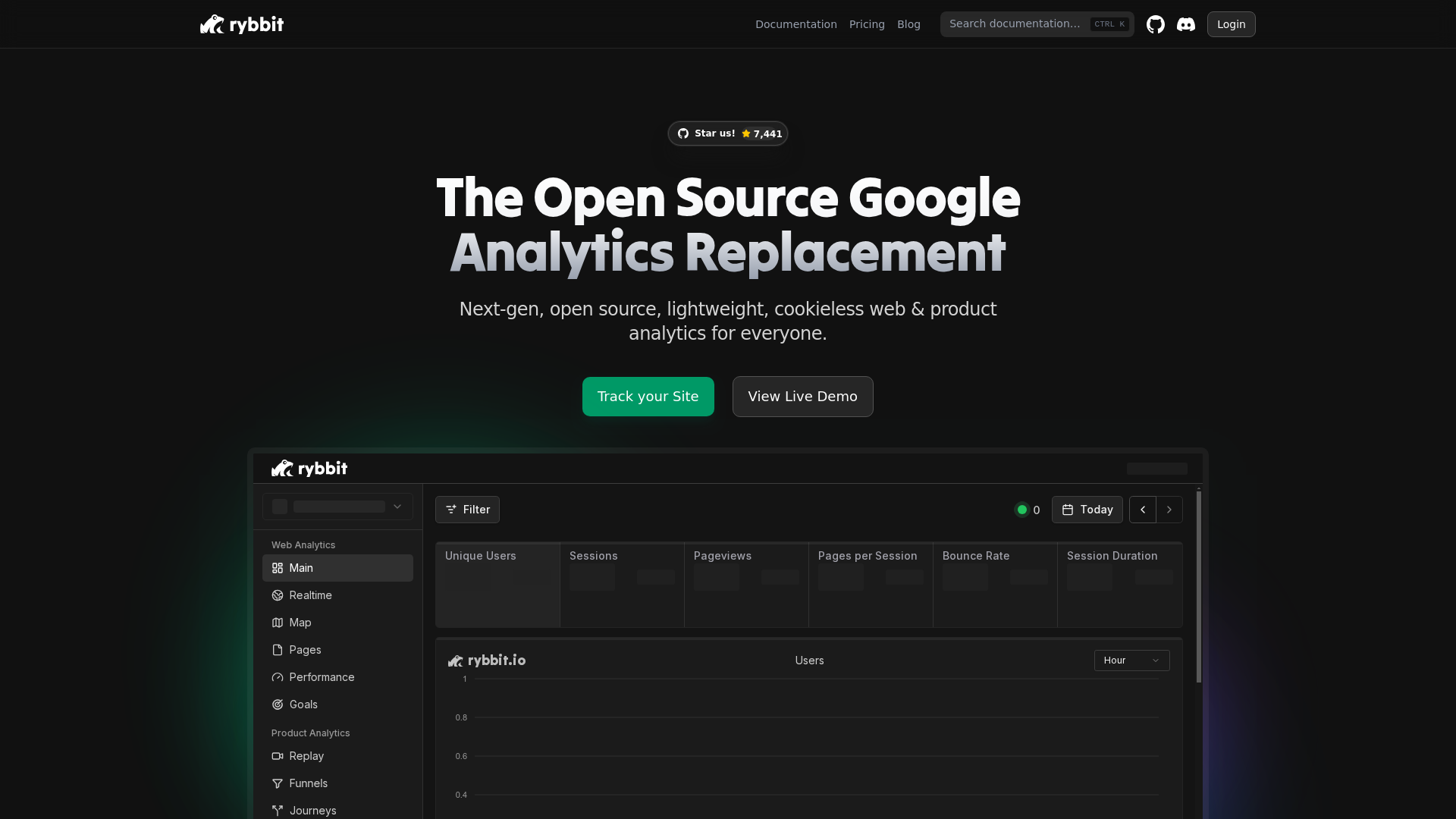Click the dashboard preview vertical scrollbar
The height and width of the screenshot is (819, 1456).
(1198, 585)
